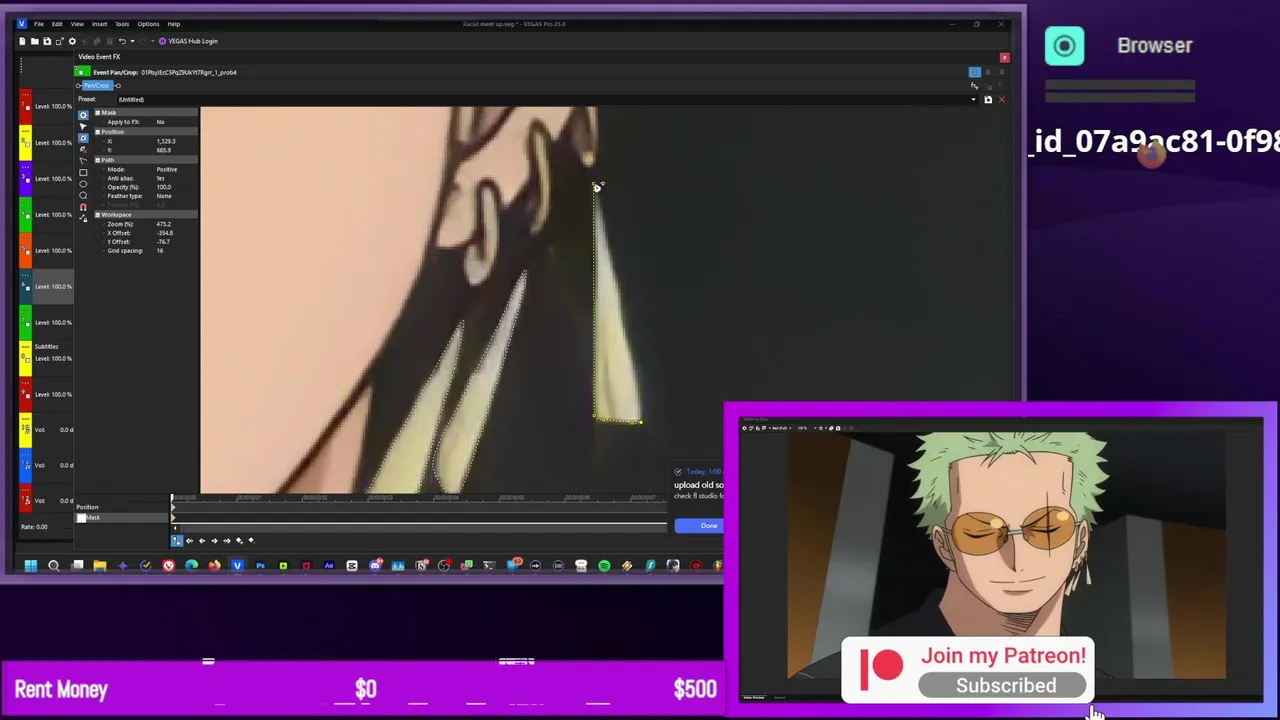Click the Create Keyframe diamond icon
Viewport: 1280px width, 720px height.
click(x=239, y=541)
